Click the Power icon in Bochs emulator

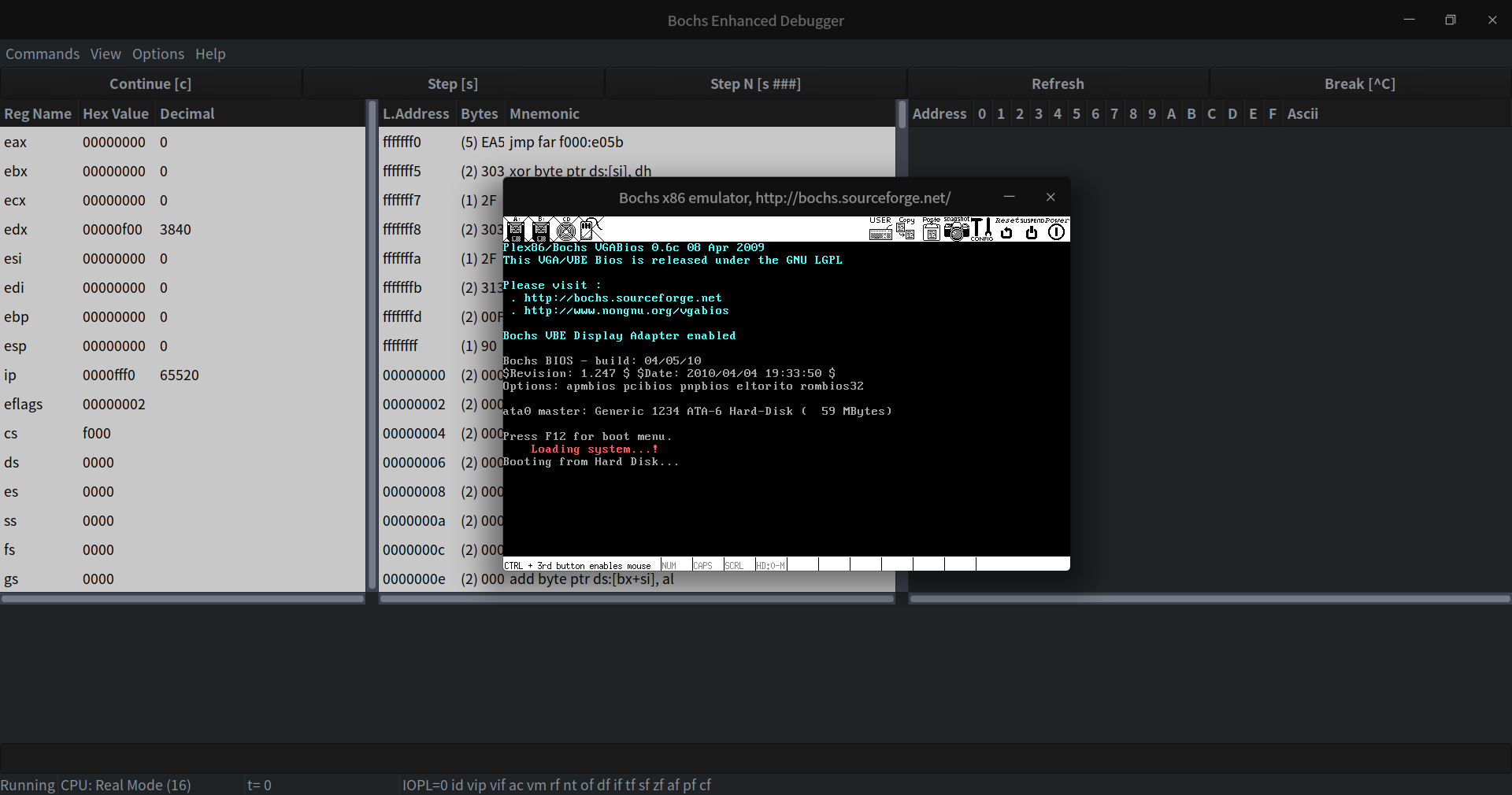(x=1057, y=229)
